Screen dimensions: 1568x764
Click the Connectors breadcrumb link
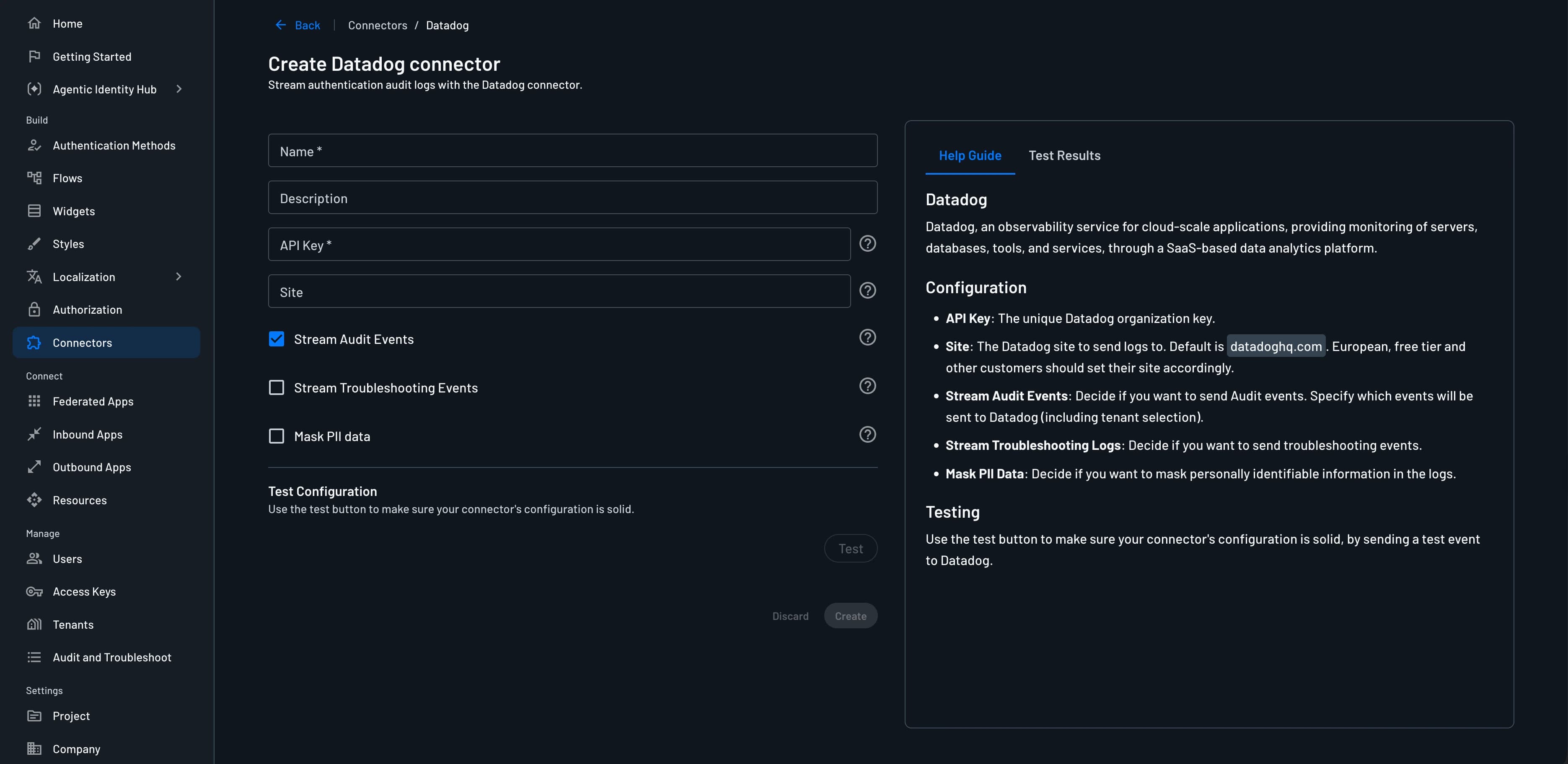pyautogui.click(x=378, y=25)
